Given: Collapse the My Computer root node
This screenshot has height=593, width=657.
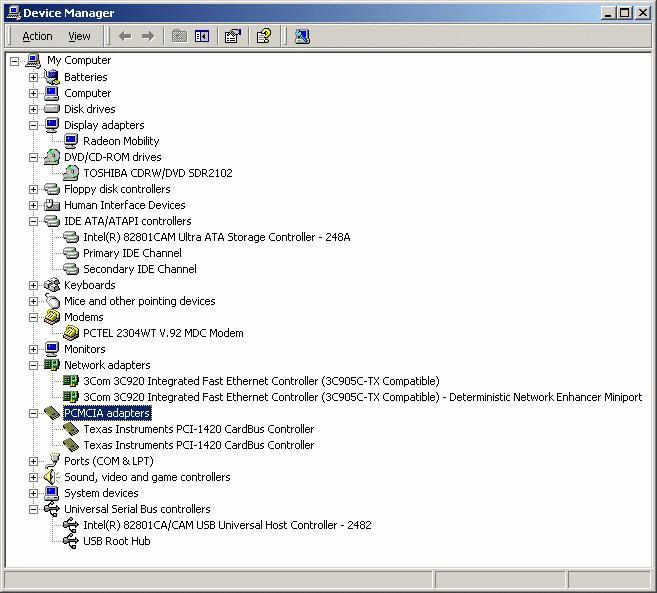Looking at the screenshot, I should pos(14,61).
